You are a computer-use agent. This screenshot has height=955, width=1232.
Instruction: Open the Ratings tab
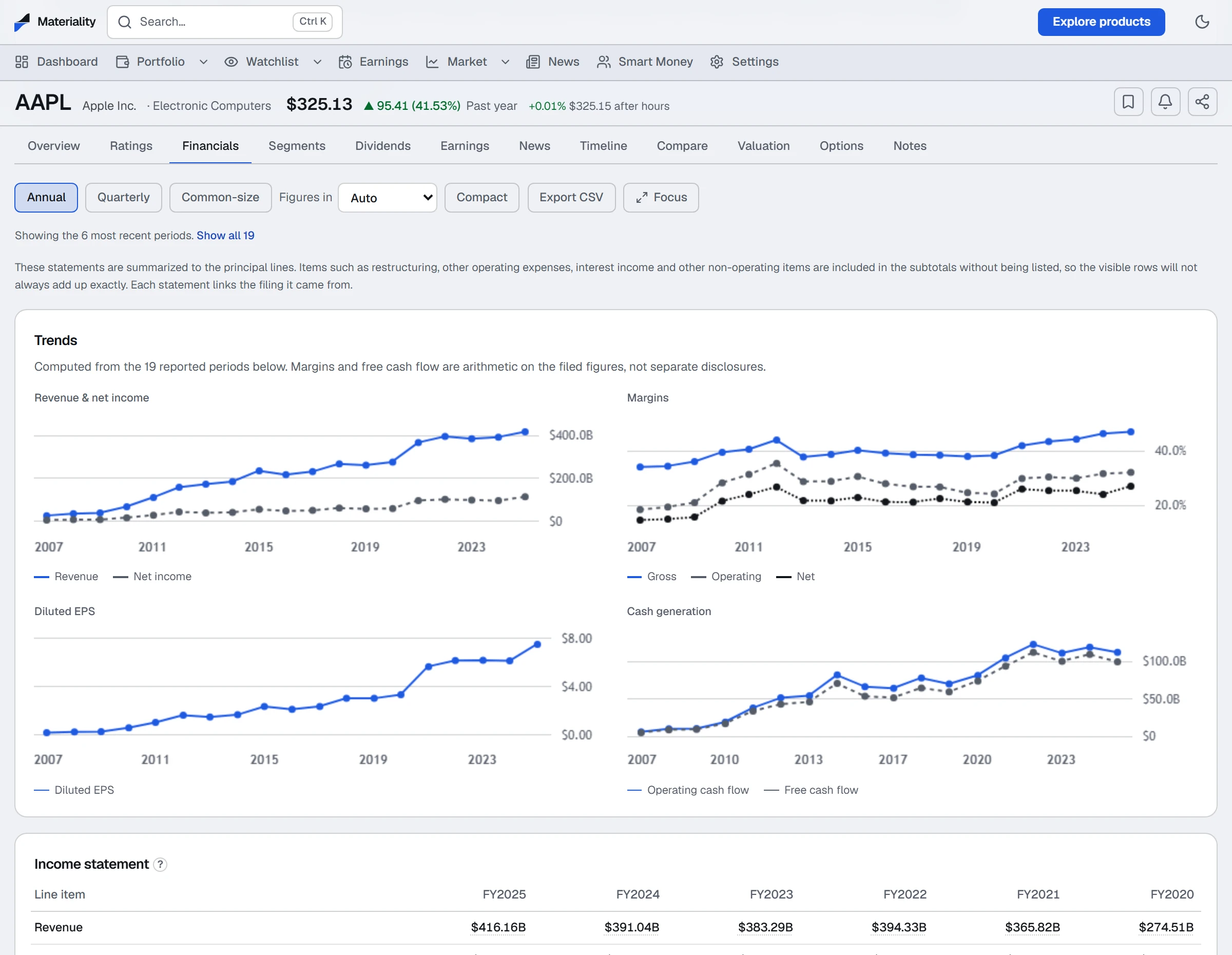click(x=131, y=145)
